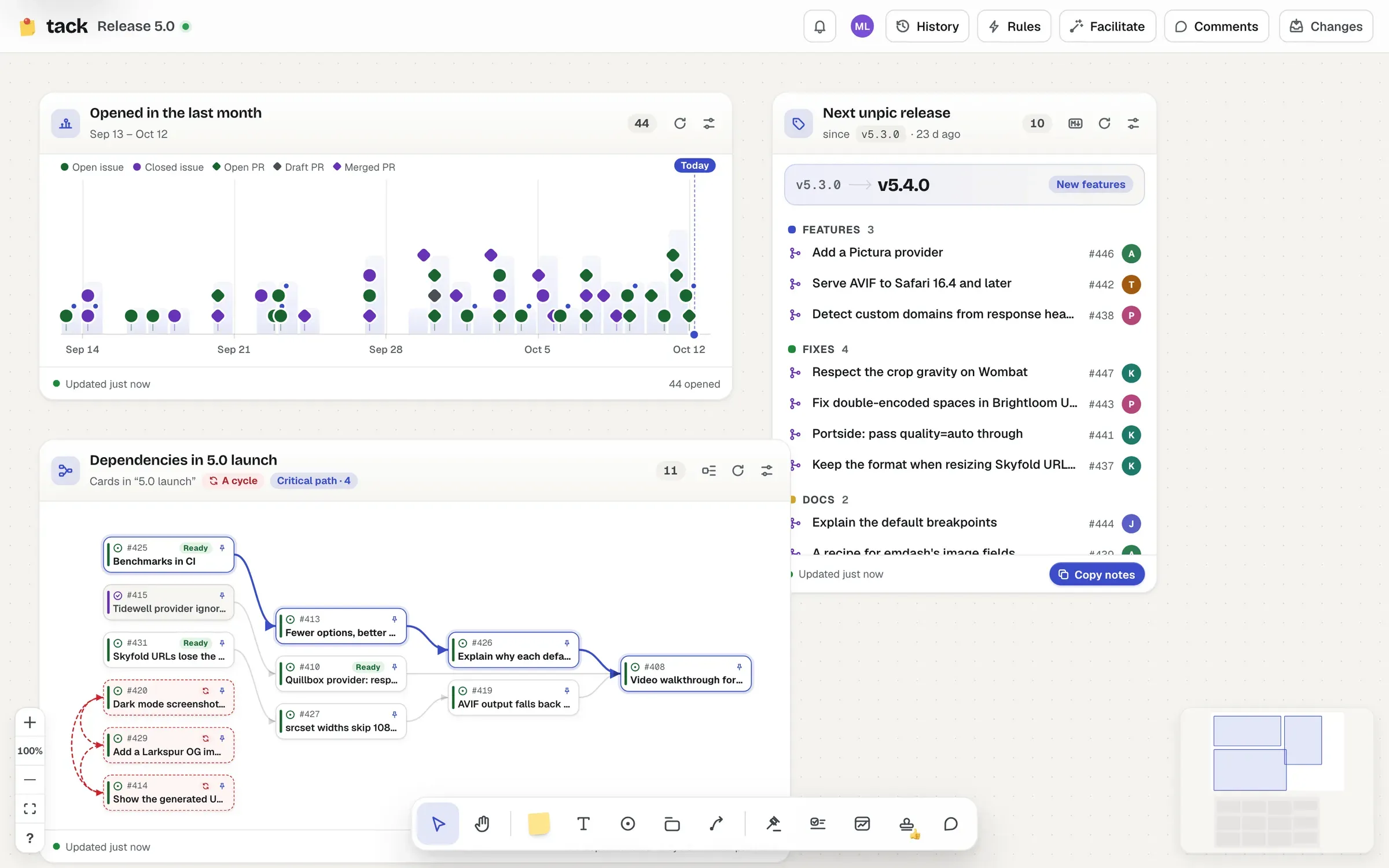This screenshot has width=1389, height=868.
Task: Open the help question mark
Action: [30, 837]
